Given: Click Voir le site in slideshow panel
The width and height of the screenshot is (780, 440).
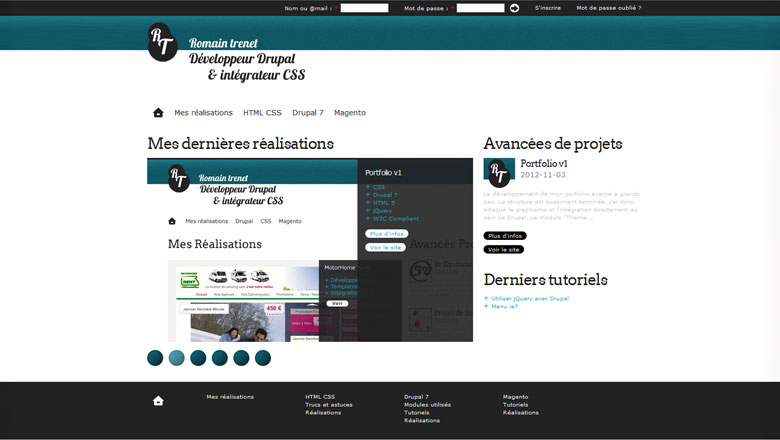Looking at the screenshot, I should click(x=386, y=247).
